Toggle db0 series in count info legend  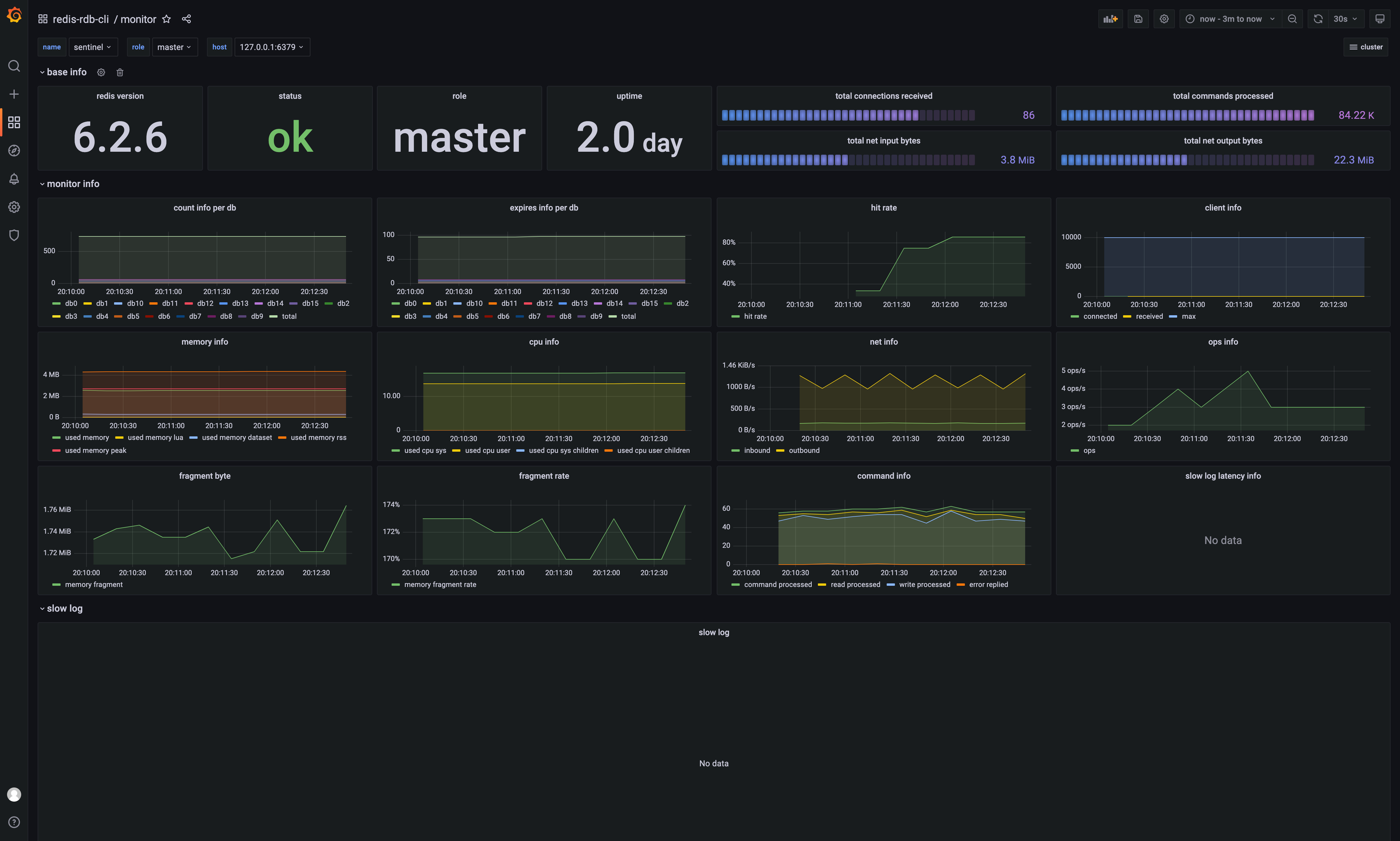click(71, 303)
